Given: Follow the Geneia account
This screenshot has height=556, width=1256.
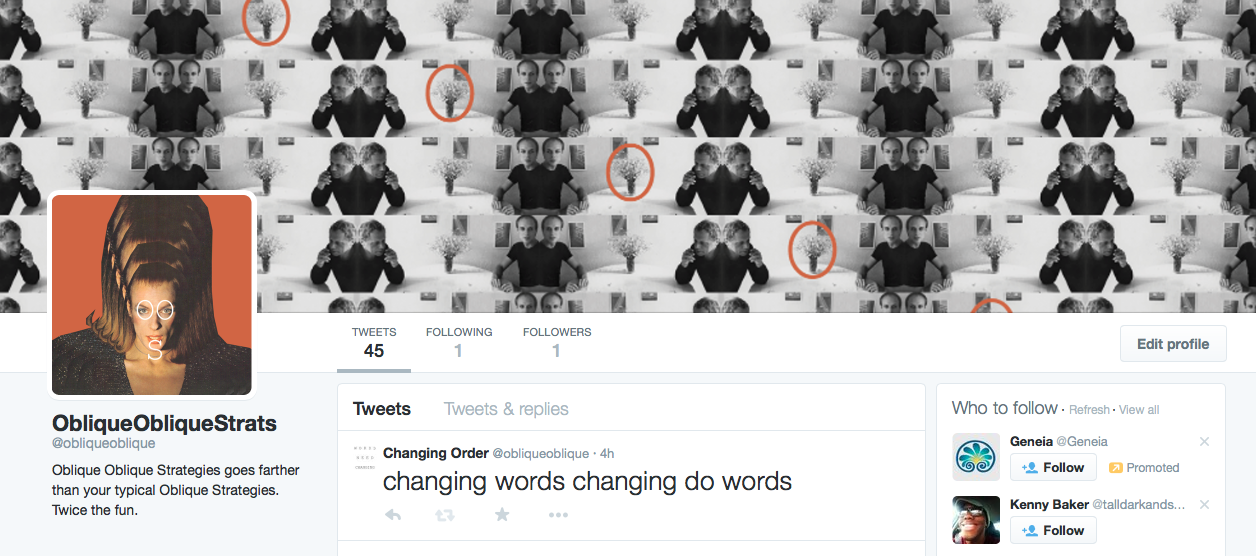Looking at the screenshot, I should pyautogui.click(x=1053, y=467).
